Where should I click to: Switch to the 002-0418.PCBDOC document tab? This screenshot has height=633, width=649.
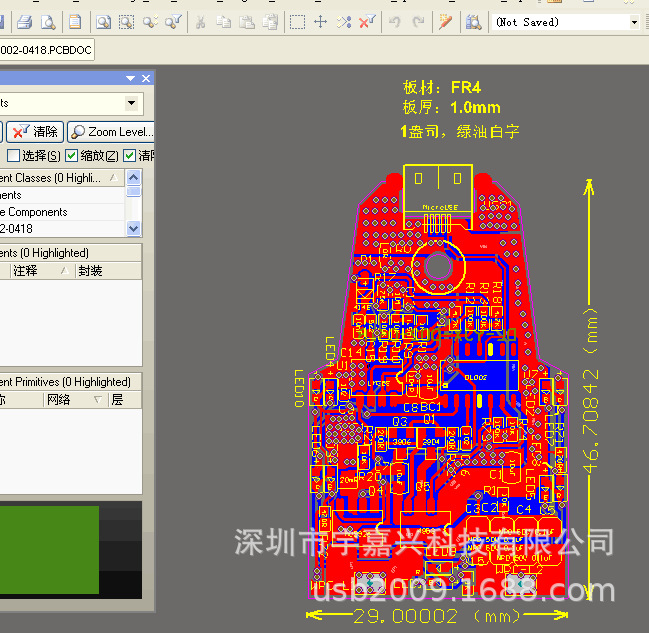click(x=45, y=50)
